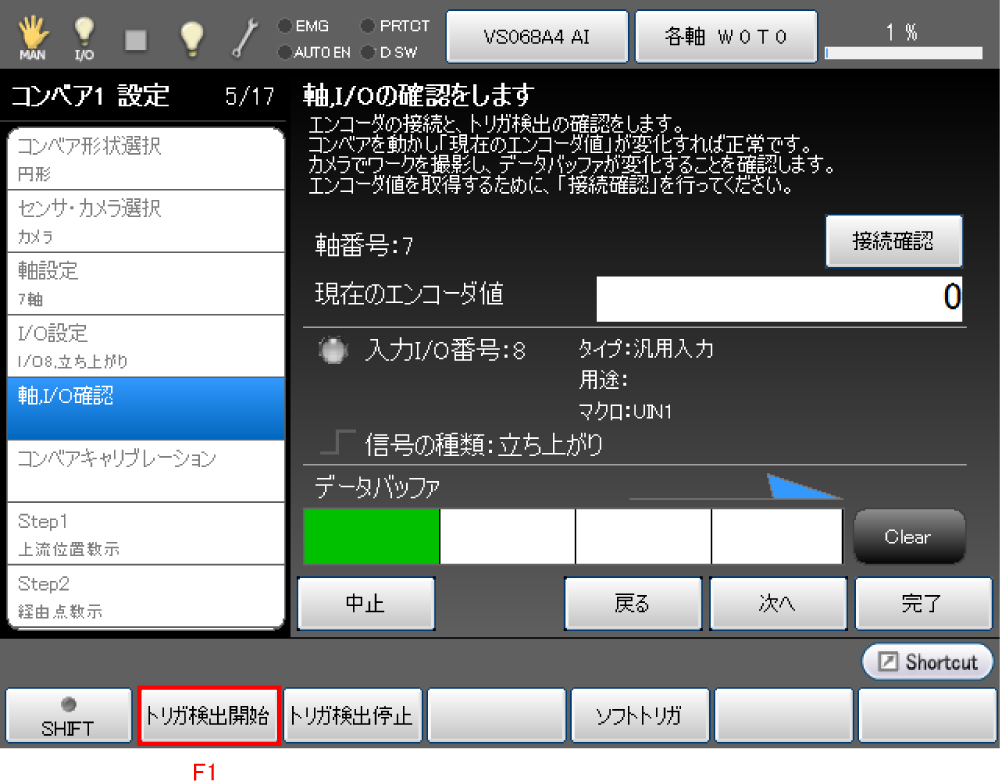Click the MAN hand mode icon

(x=32, y=37)
